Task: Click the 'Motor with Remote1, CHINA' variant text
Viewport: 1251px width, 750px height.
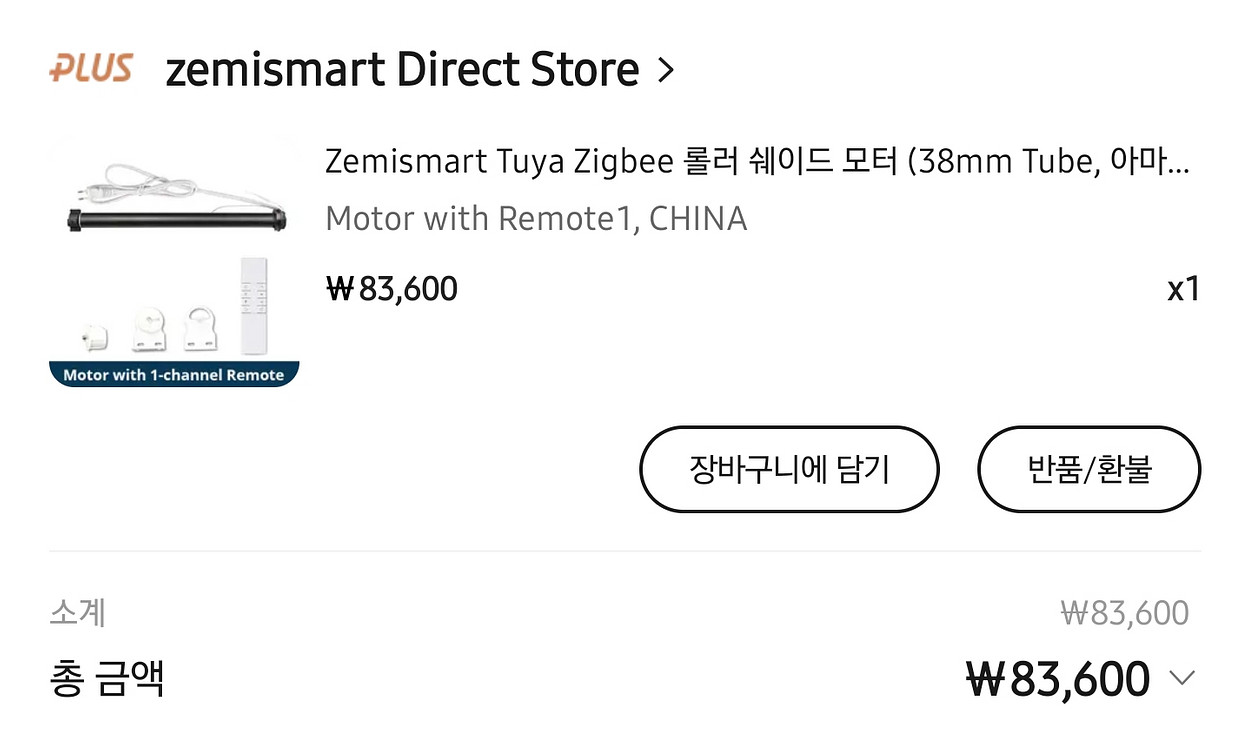Action: pyautogui.click(x=536, y=219)
